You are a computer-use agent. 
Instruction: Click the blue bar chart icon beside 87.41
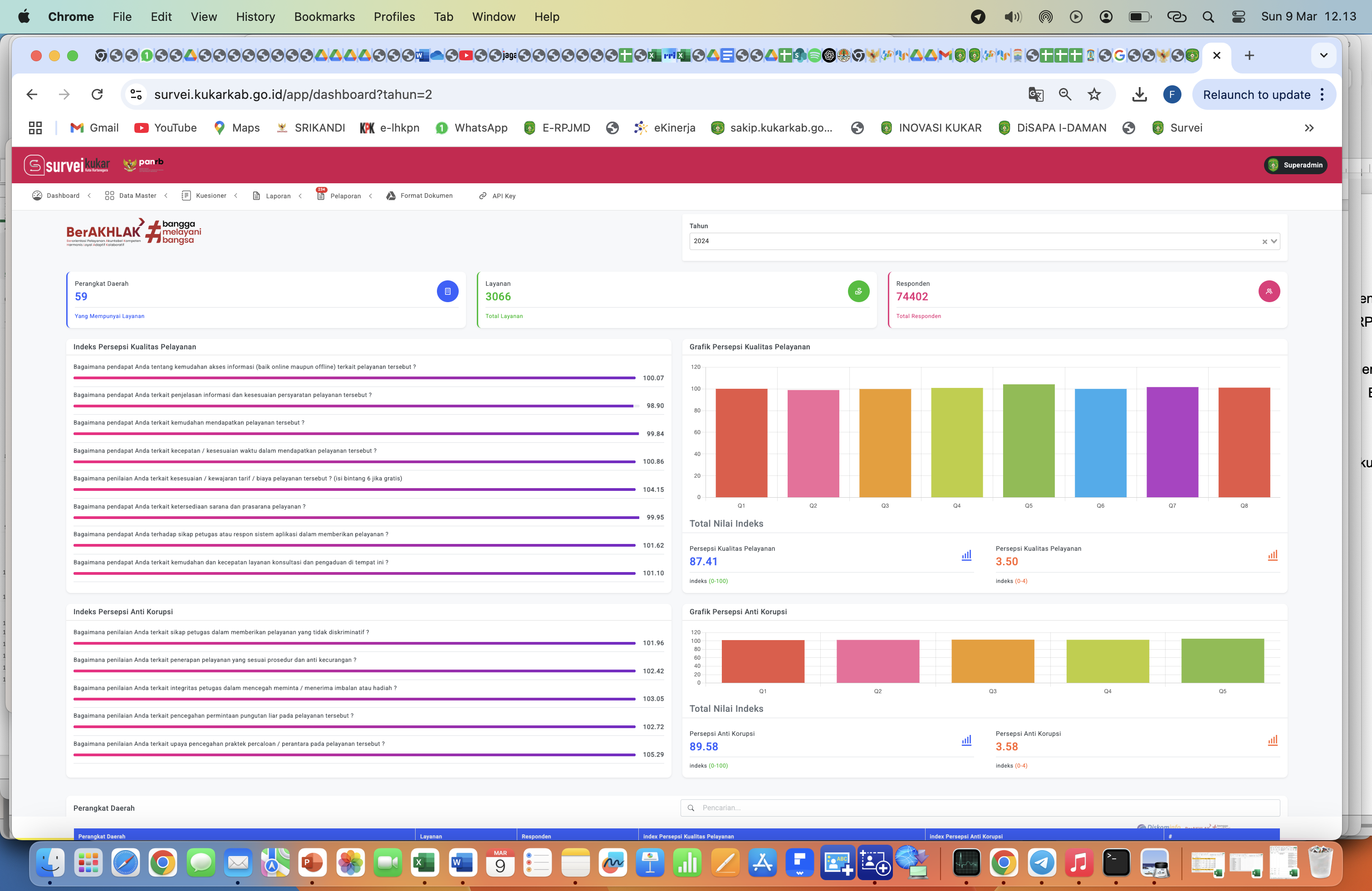coord(966,555)
